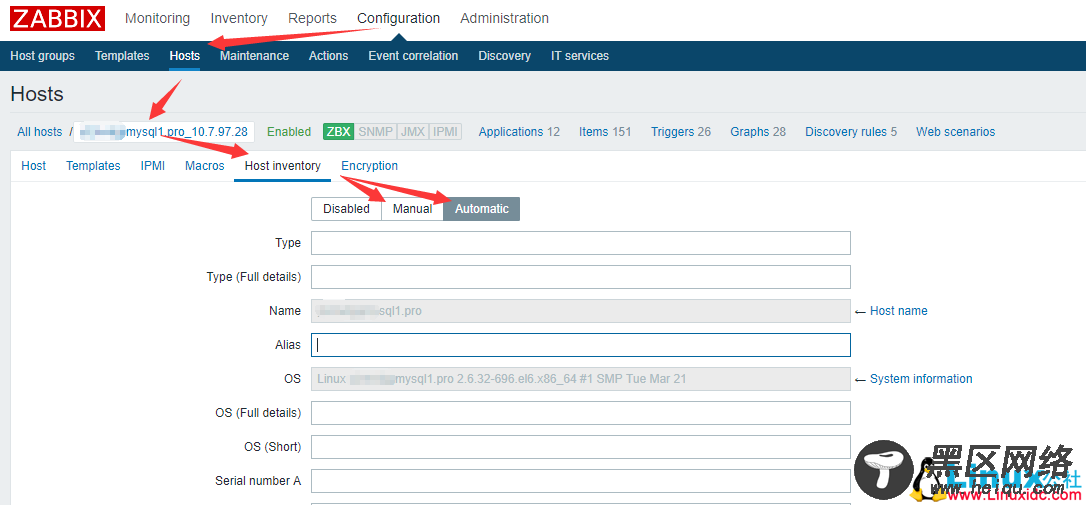Open Web scenarios link

point(955,132)
